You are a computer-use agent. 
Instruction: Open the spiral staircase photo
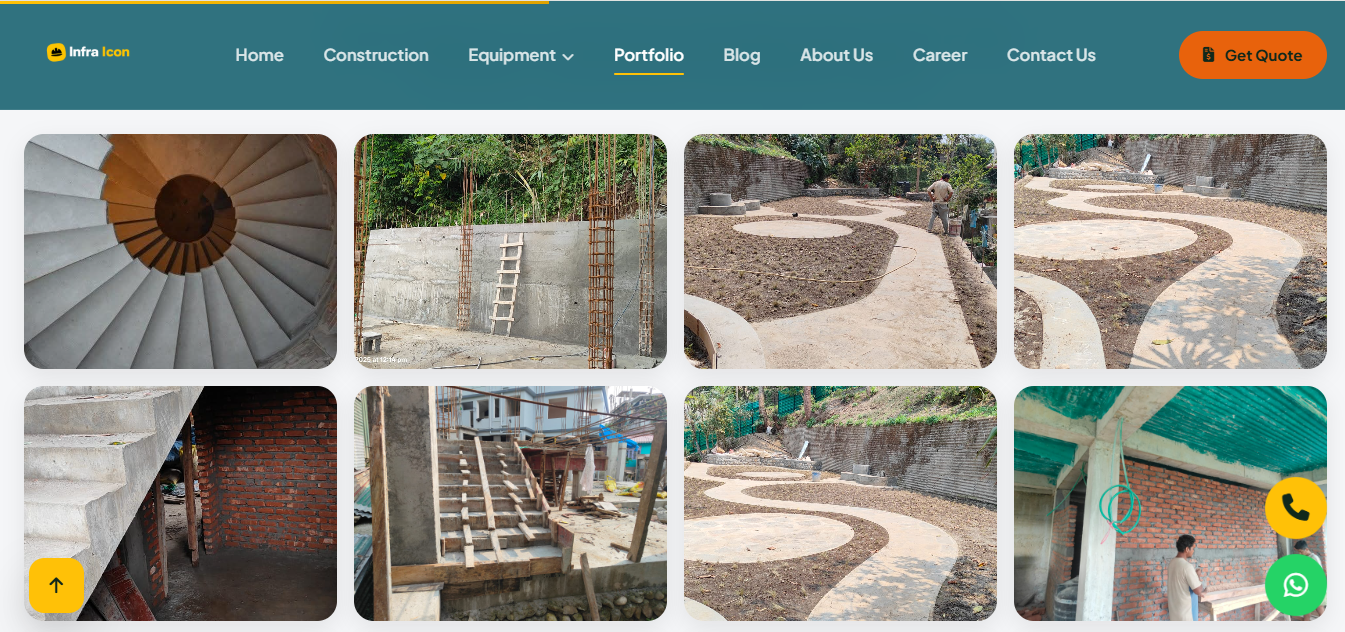click(180, 251)
